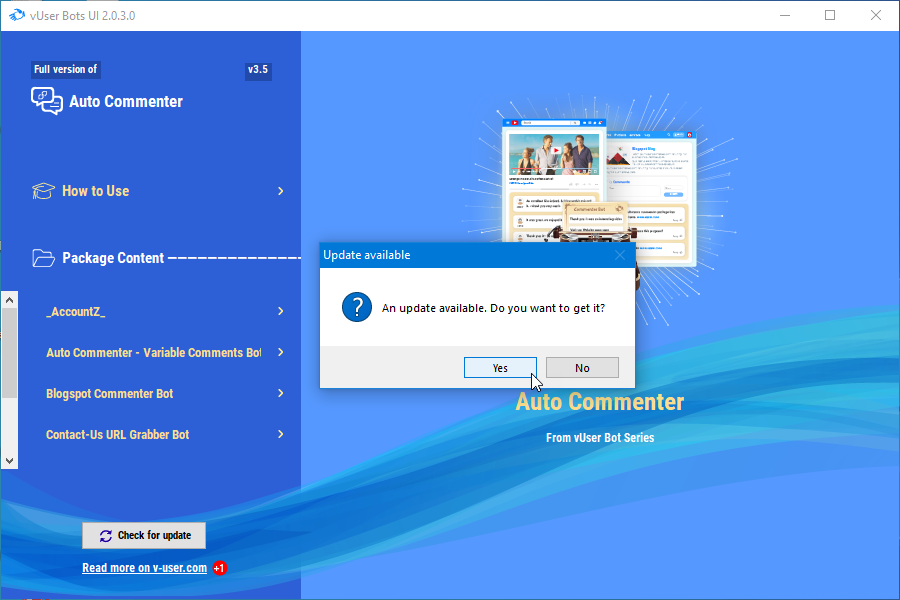Image resolution: width=900 pixels, height=600 pixels.
Task: Expand the Variable Comments Bot chevron
Action: [281, 352]
